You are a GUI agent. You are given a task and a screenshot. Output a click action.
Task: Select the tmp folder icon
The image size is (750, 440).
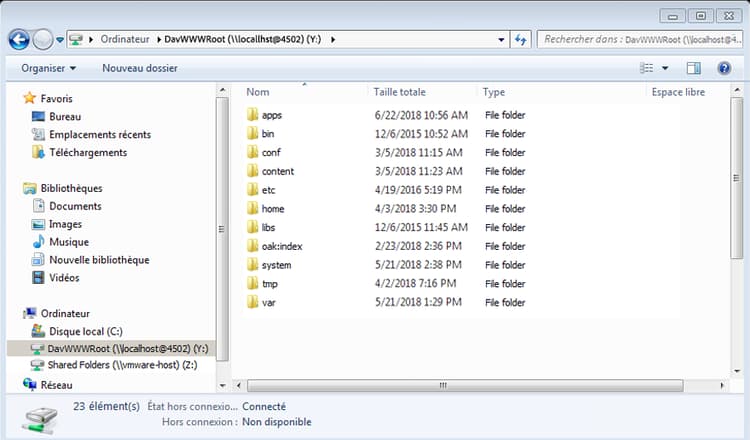[253, 284]
